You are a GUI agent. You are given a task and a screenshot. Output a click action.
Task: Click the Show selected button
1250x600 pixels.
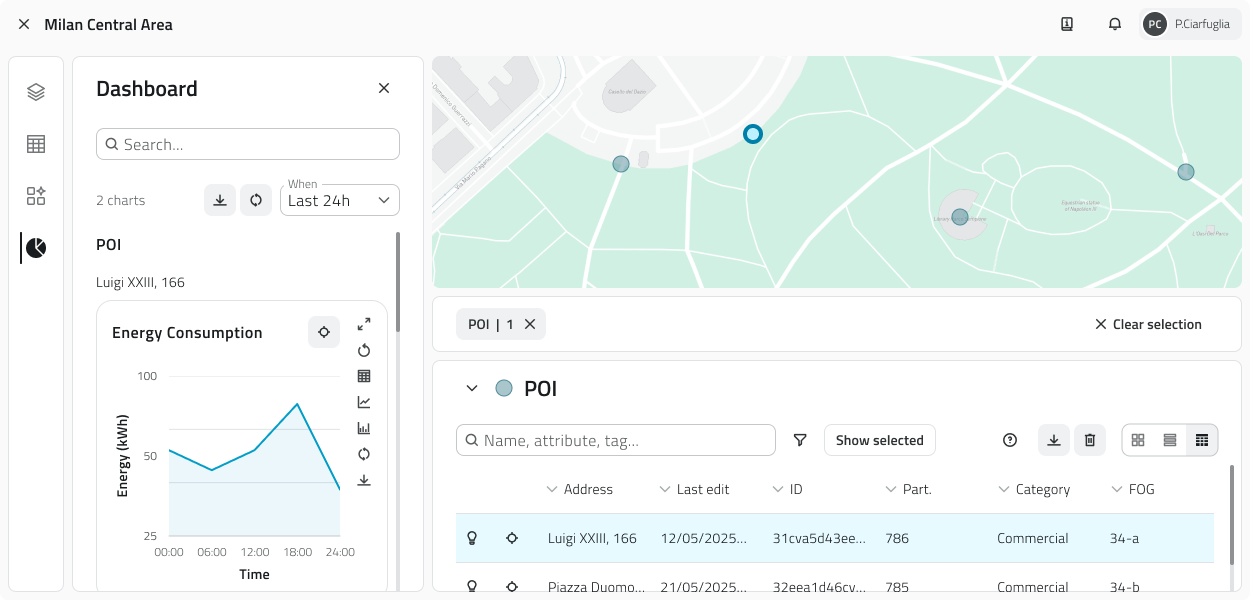coord(879,440)
